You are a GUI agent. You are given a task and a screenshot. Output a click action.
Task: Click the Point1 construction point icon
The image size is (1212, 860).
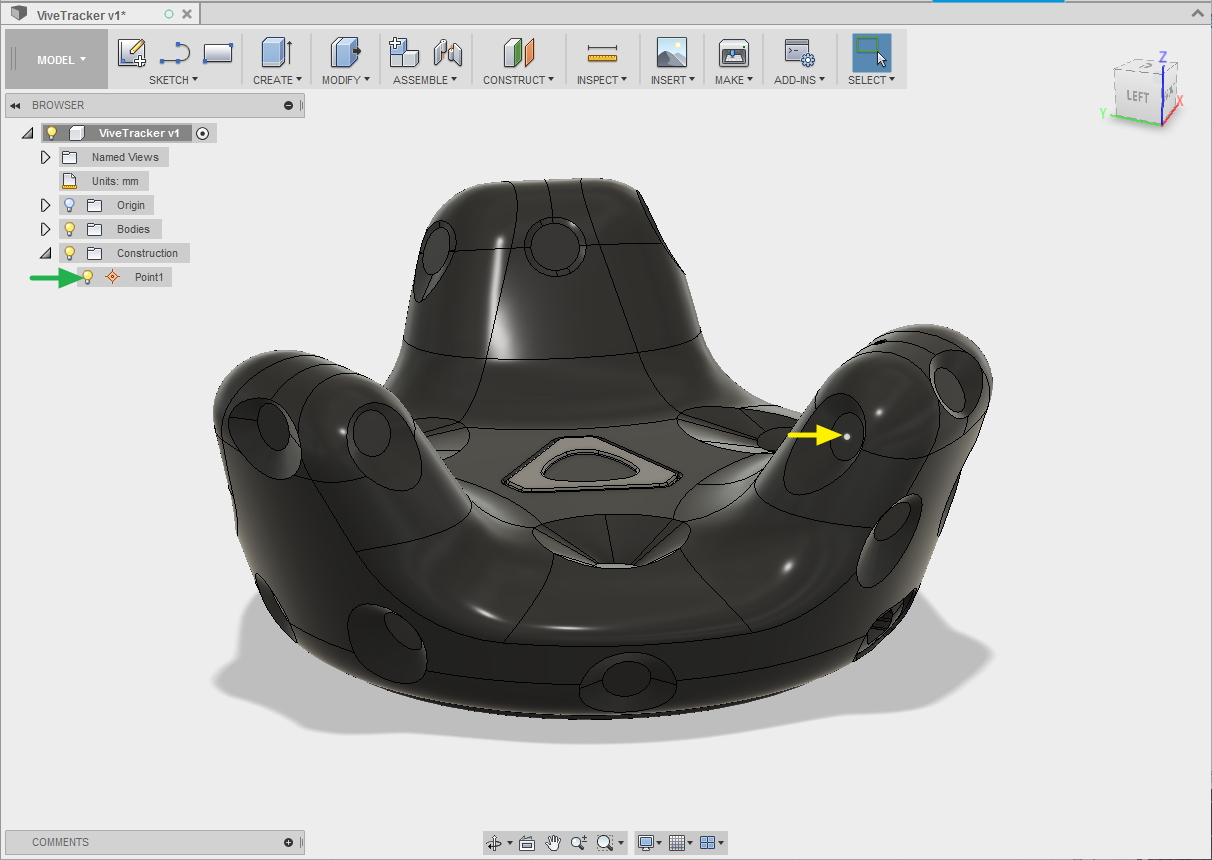[x=112, y=277]
